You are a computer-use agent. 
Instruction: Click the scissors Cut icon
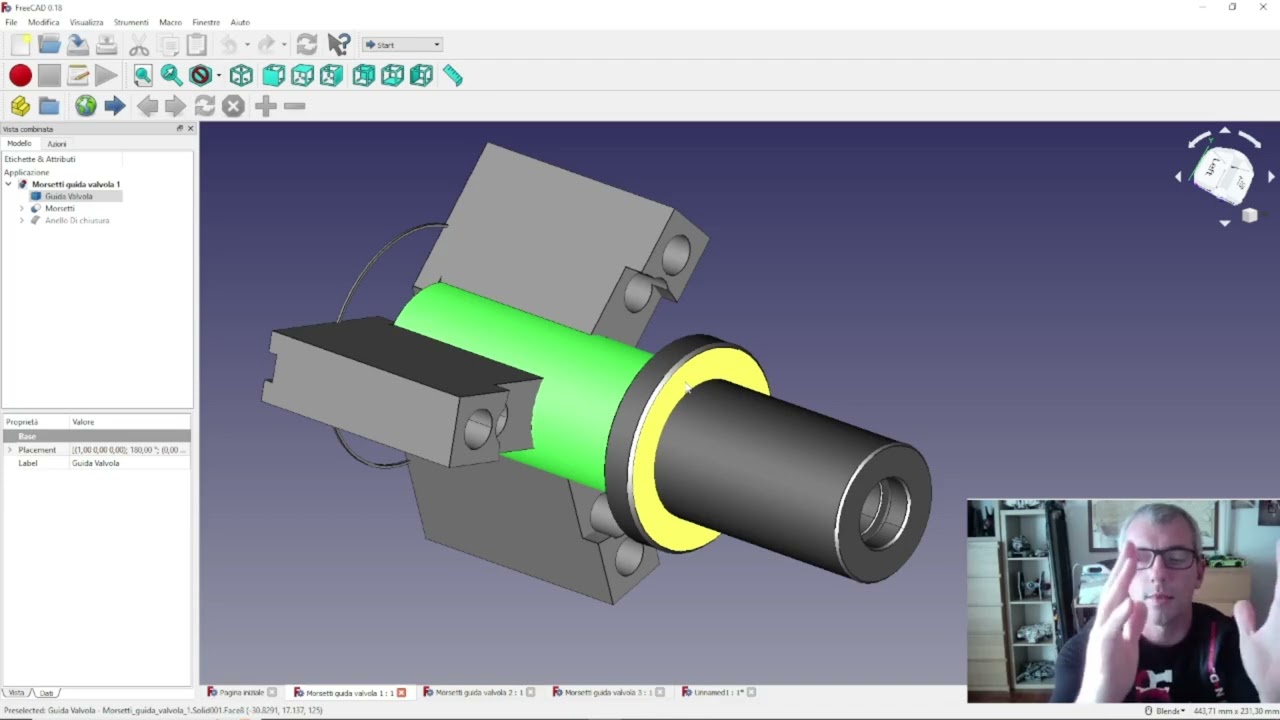[139, 45]
